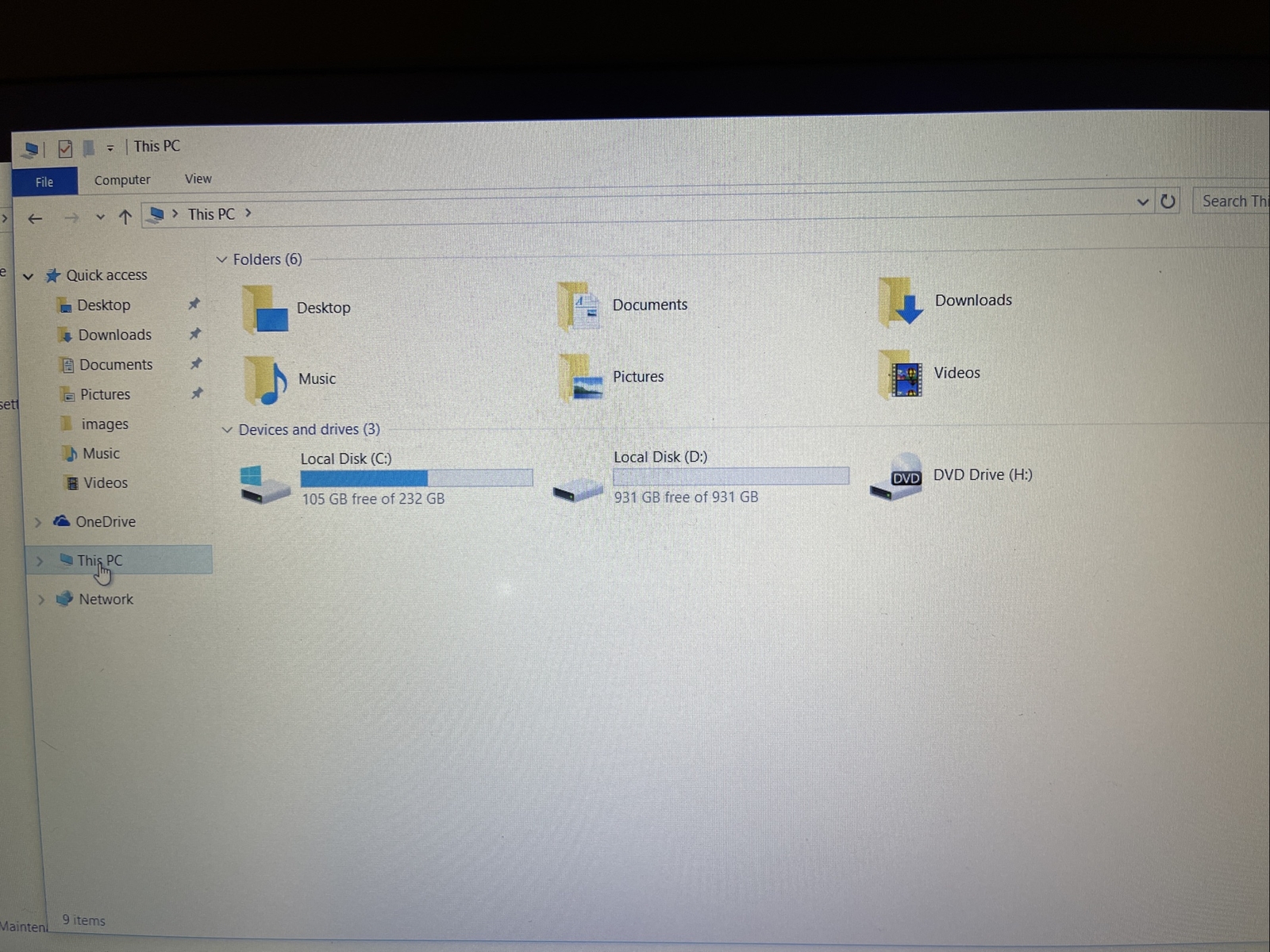Click the Quick access star icon
The image size is (1270, 952).
point(52,275)
